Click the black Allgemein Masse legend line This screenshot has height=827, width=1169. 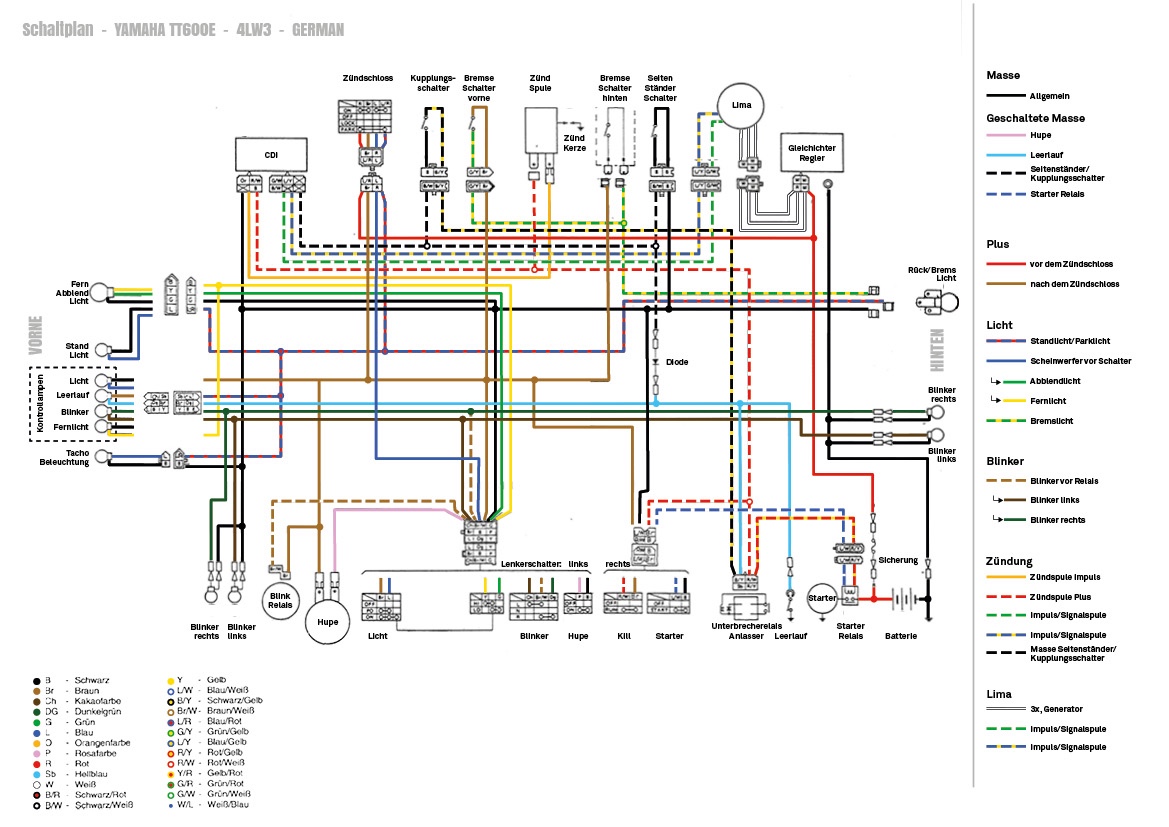click(x=1005, y=95)
